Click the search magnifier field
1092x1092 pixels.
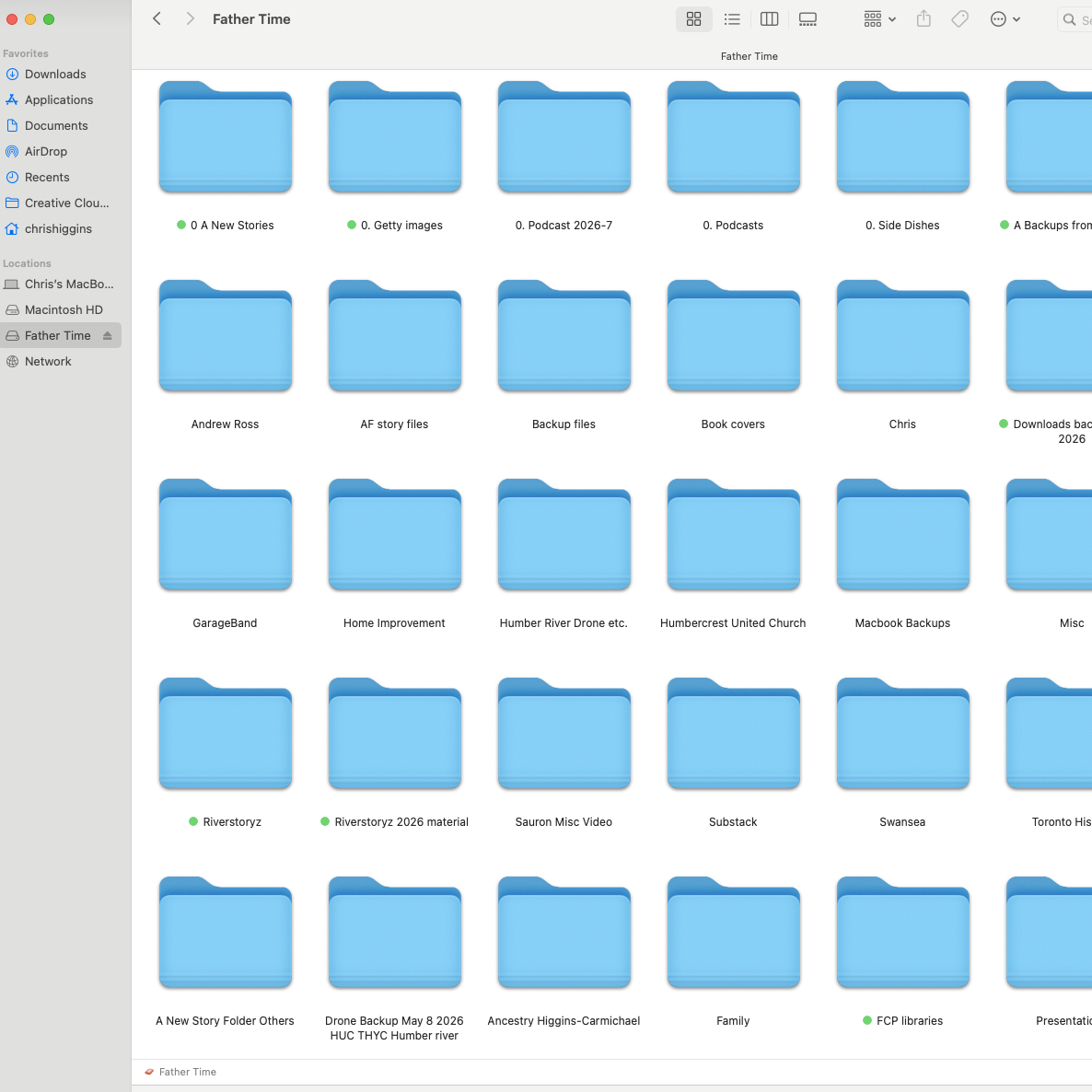(1075, 19)
